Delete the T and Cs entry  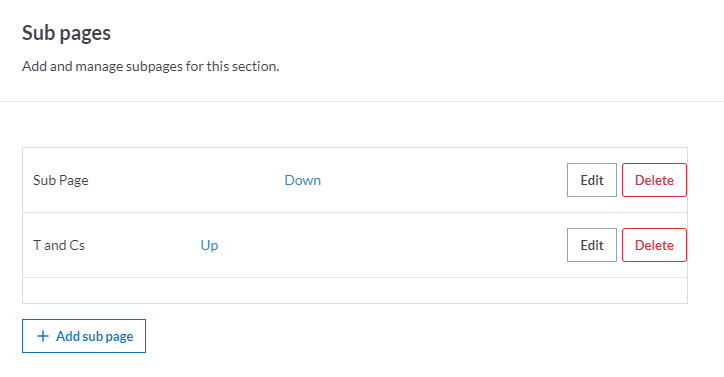click(x=654, y=245)
